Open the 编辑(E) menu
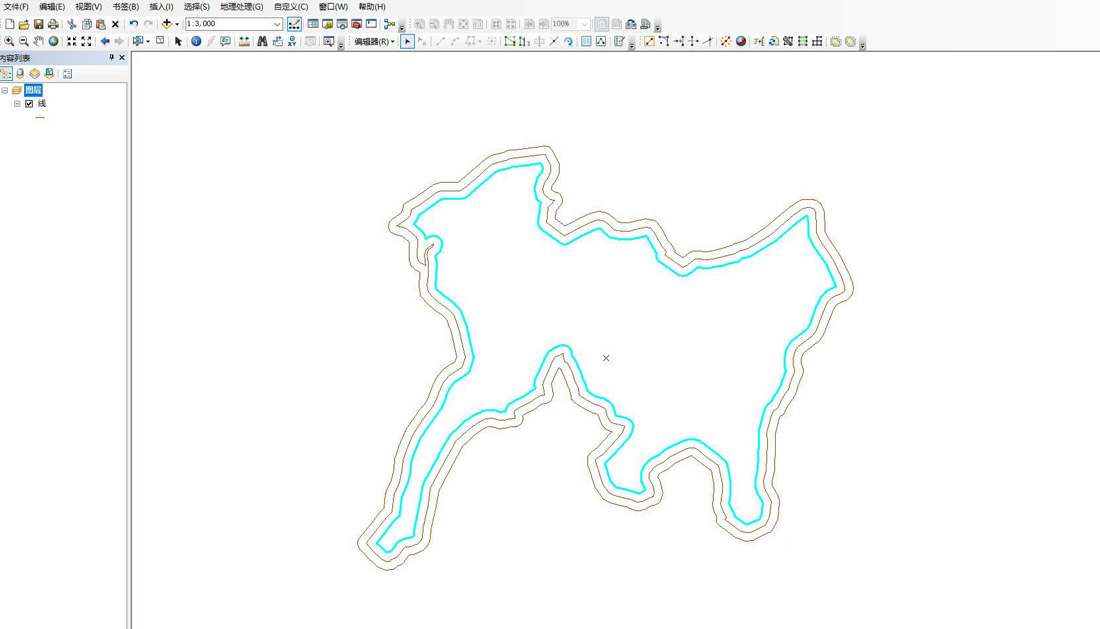This screenshot has width=1100, height=629. (x=52, y=7)
